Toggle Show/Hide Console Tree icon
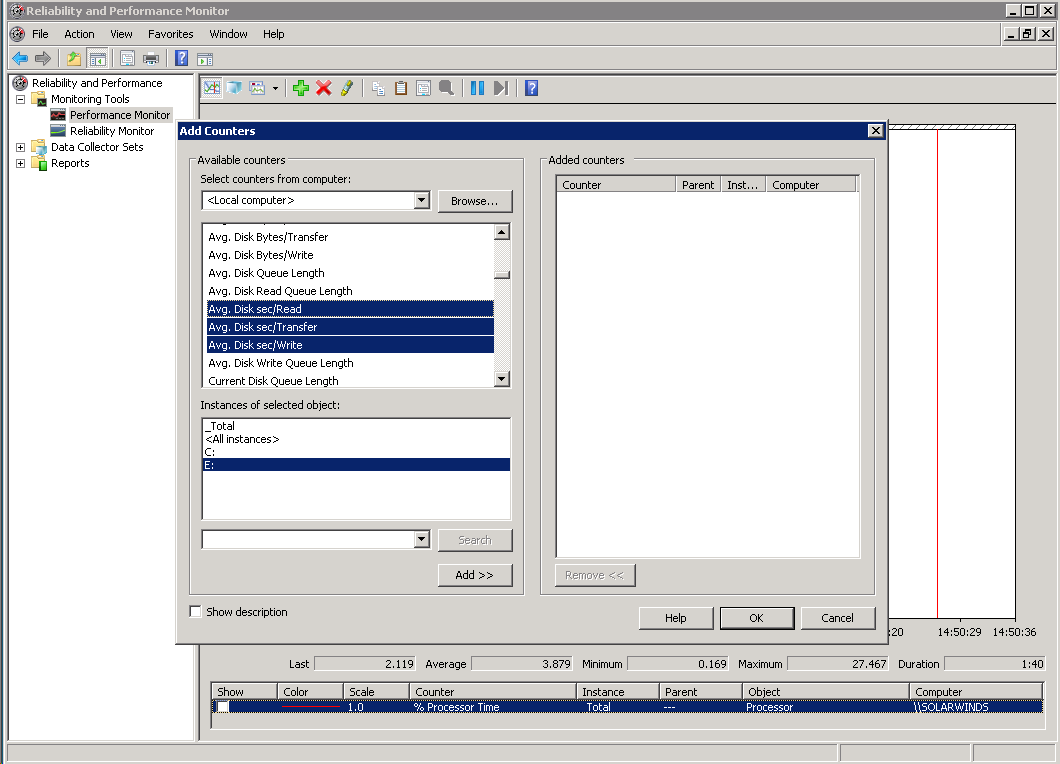The height and width of the screenshot is (764, 1060). coord(97,59)
